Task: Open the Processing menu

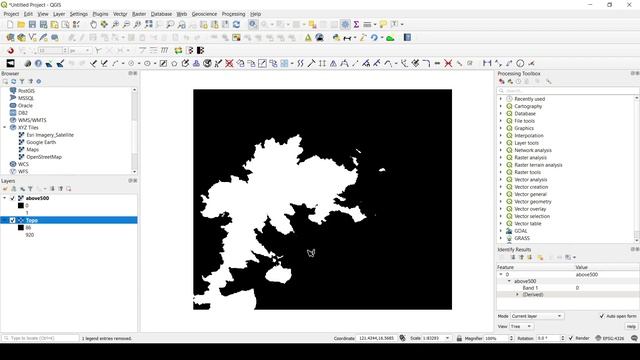Action: [233, 14]
